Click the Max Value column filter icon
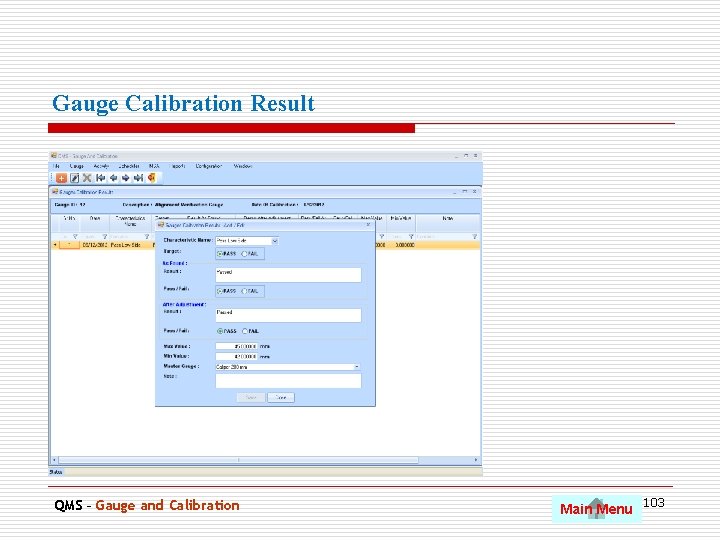Screen dimensions: 720x540 [381, 236]
